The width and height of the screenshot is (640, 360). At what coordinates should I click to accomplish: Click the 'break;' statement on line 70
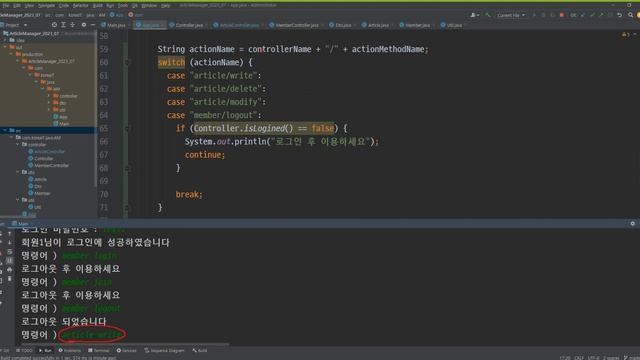pyautogui.click(x=189, y=194)
